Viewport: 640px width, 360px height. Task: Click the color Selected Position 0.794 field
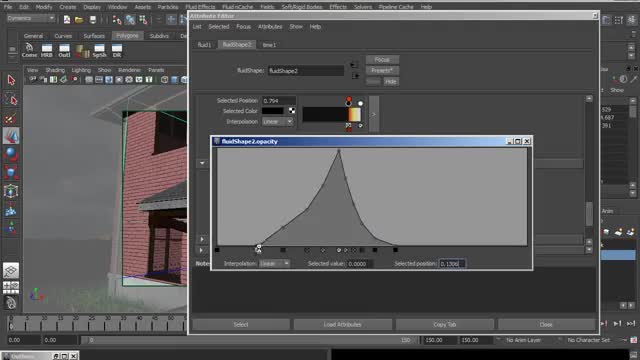[279, 100]
